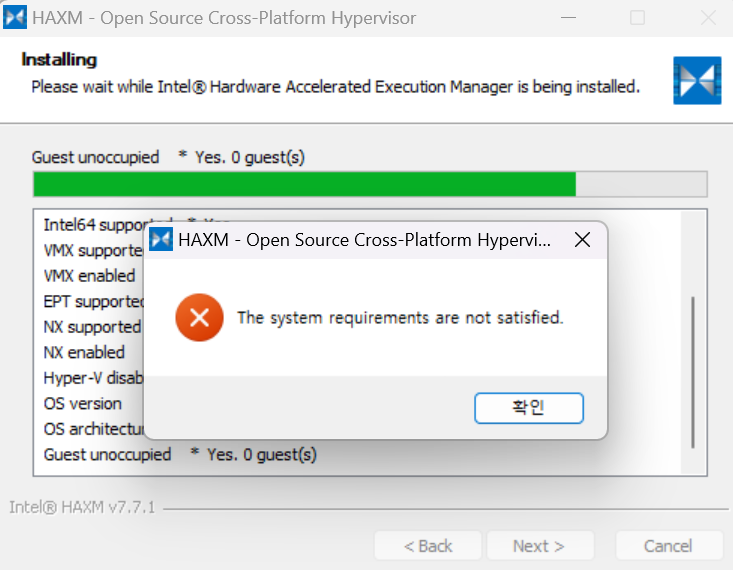Select the 'Hyper-V disabled' log row
This screenshot has width=733, height=570.
point(93,378)
